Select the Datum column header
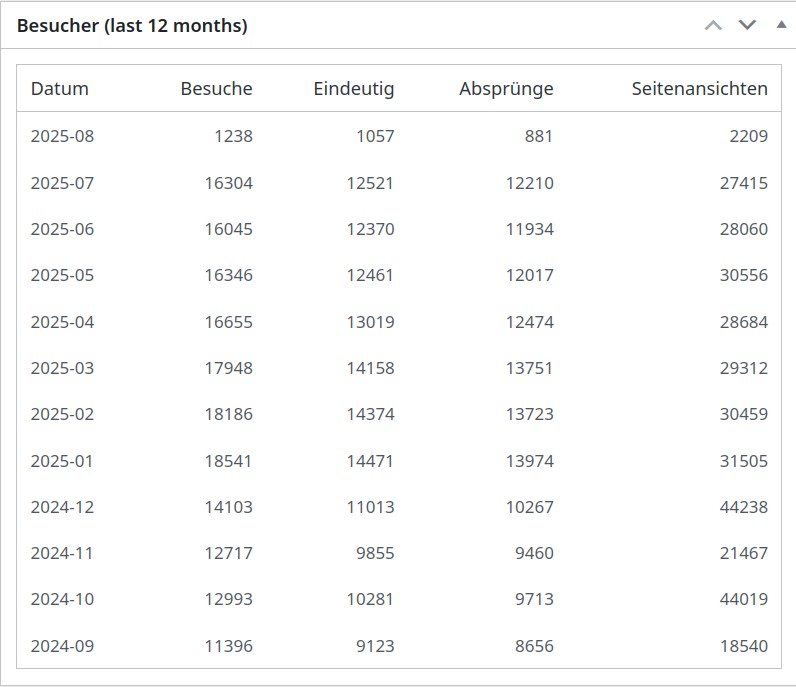The image size is (796, 687). click(59, 89)
